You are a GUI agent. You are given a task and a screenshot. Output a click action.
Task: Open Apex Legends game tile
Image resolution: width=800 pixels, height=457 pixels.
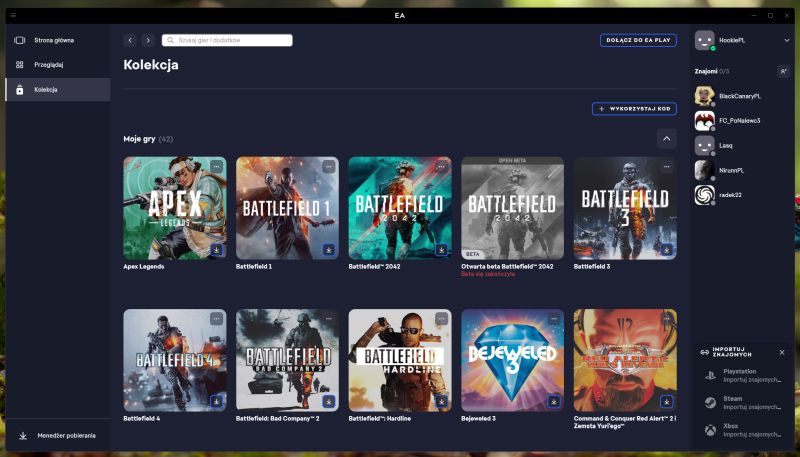point(175,208)
